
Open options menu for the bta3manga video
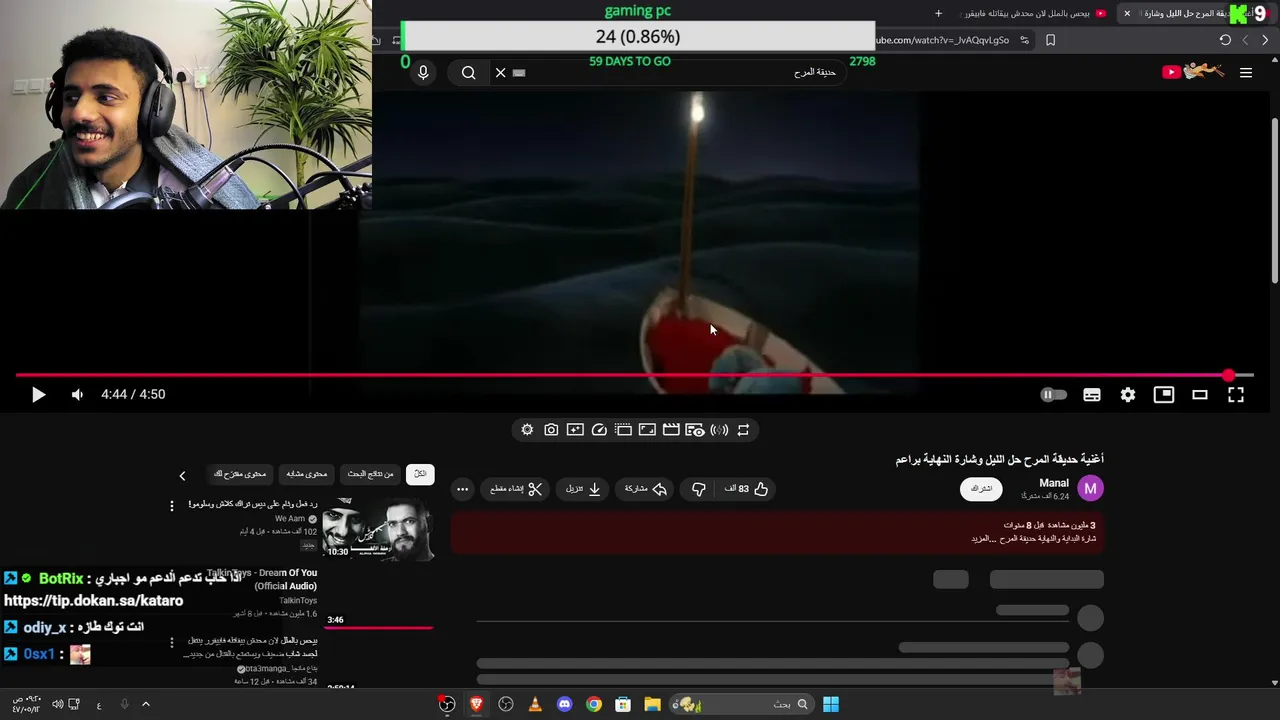171,642
